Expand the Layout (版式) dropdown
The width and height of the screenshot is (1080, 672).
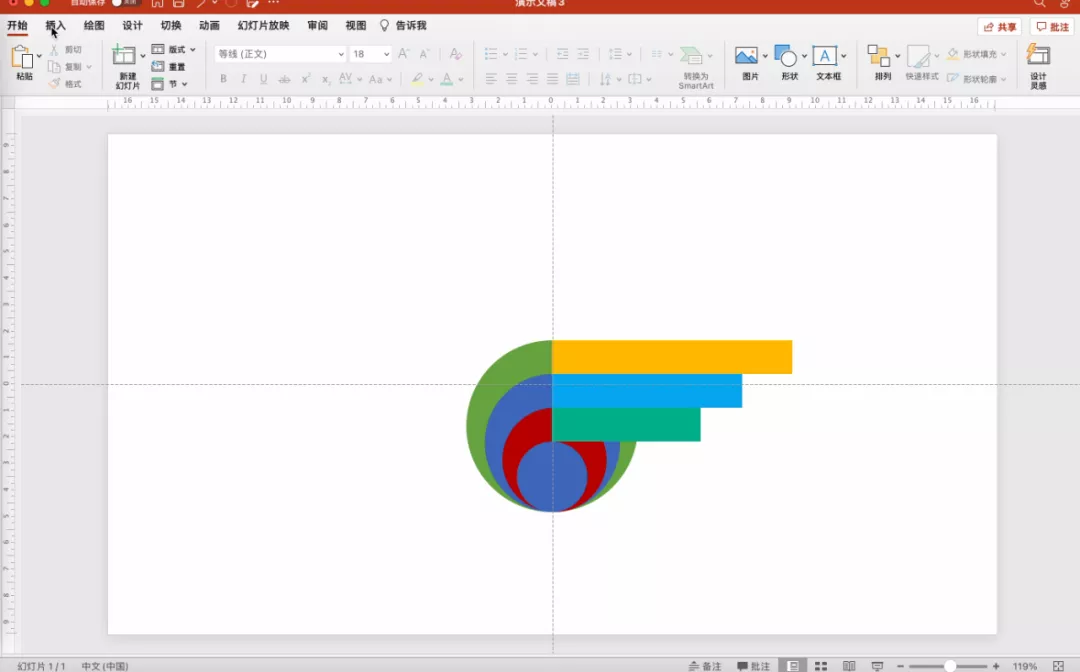point(193,50)
